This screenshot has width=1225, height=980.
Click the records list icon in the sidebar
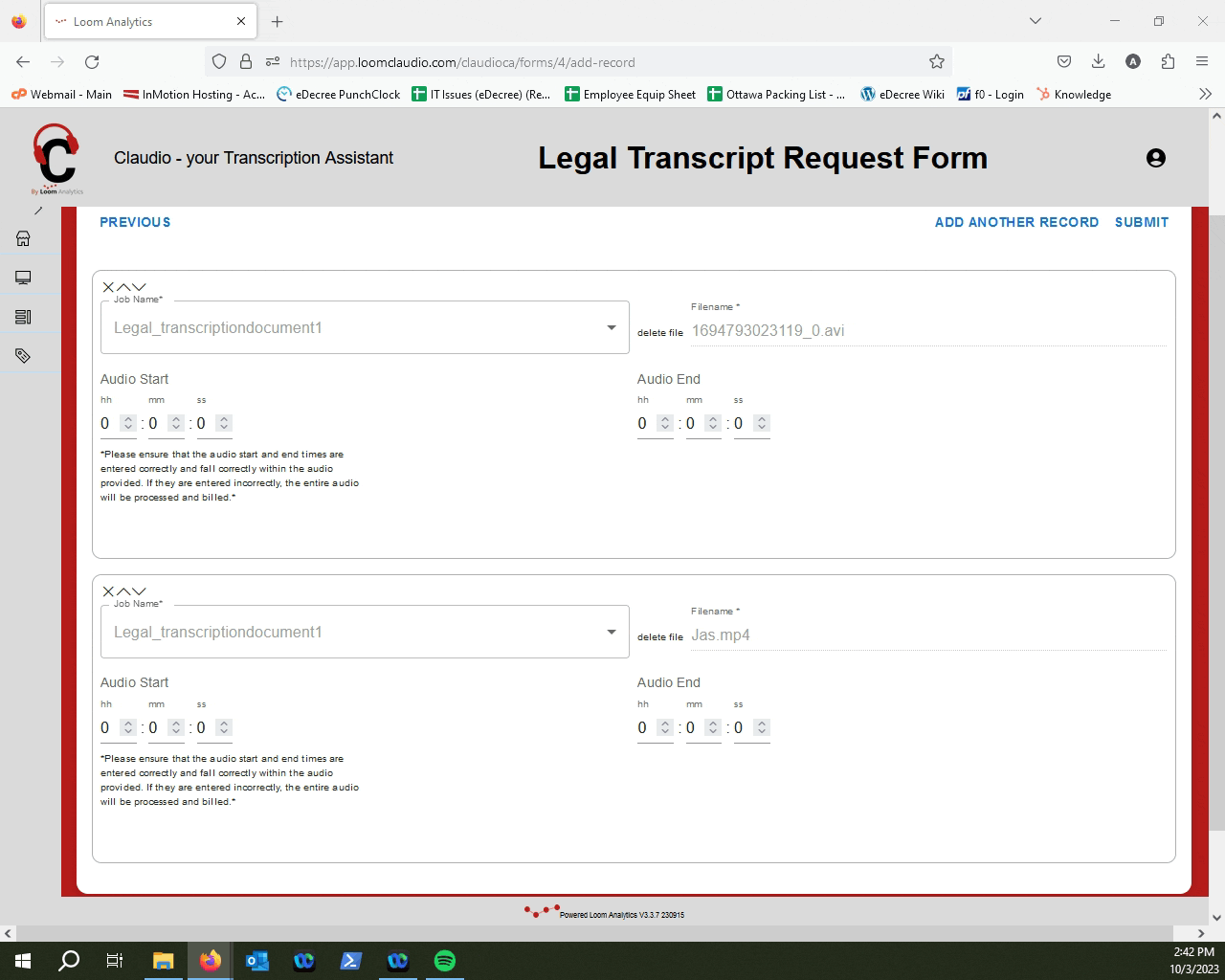[x=23, y=316]
